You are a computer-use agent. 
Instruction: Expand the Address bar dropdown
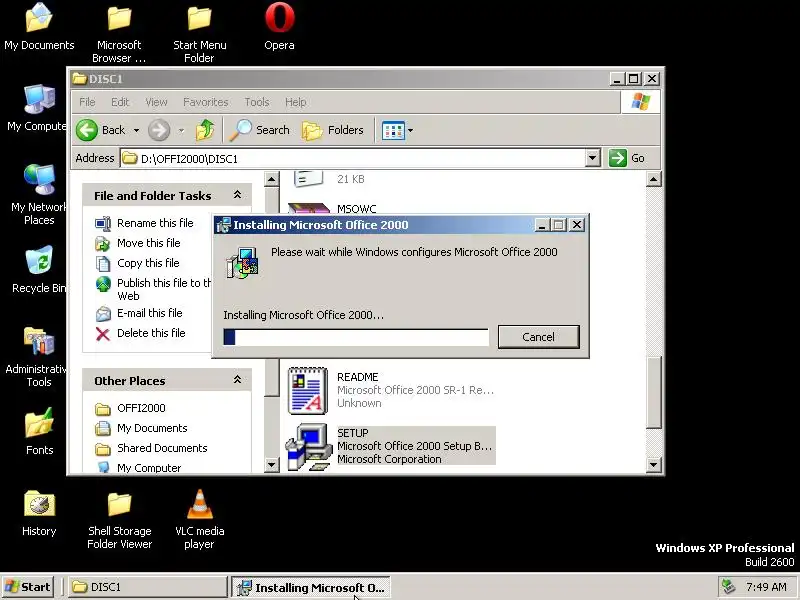(592, 158)
